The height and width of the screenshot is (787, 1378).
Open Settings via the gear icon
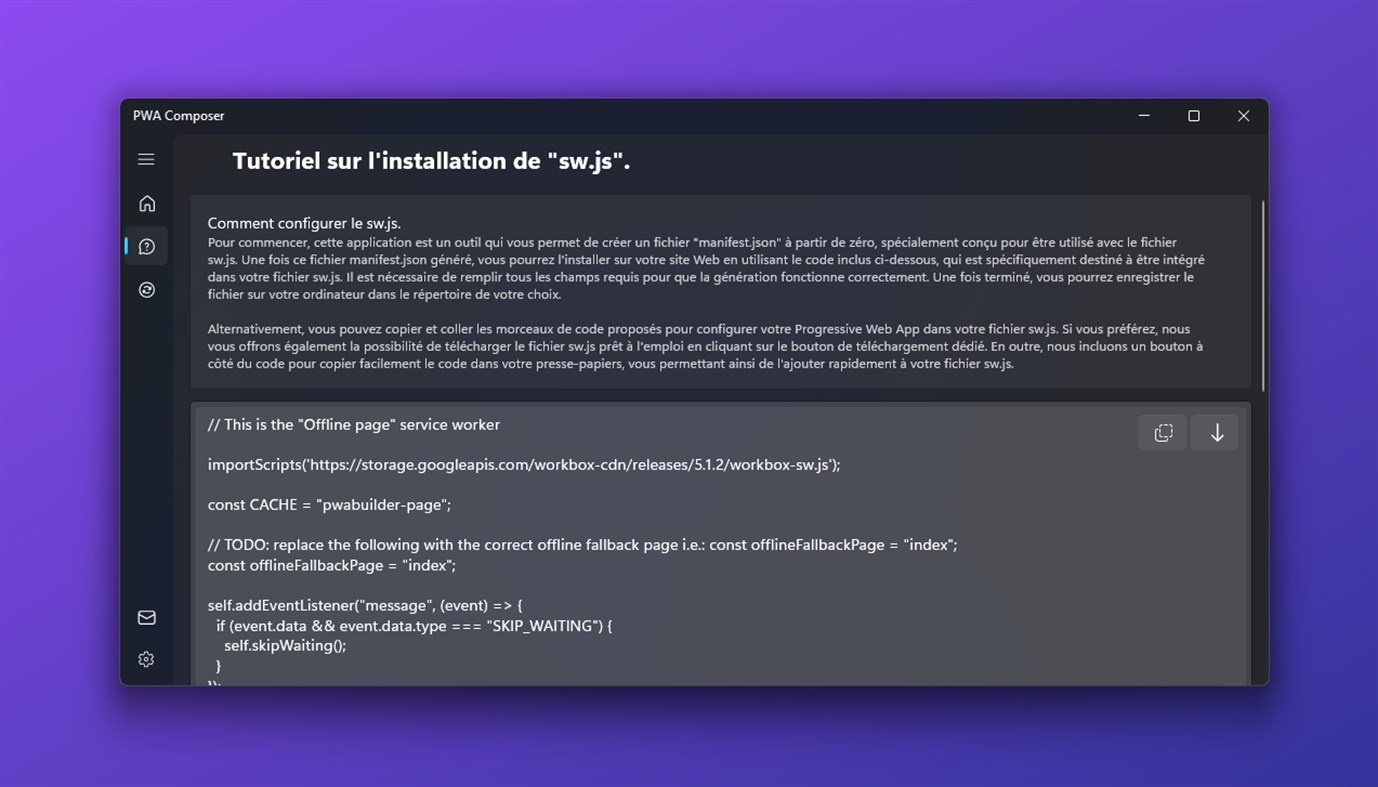[x=146, y=660]
